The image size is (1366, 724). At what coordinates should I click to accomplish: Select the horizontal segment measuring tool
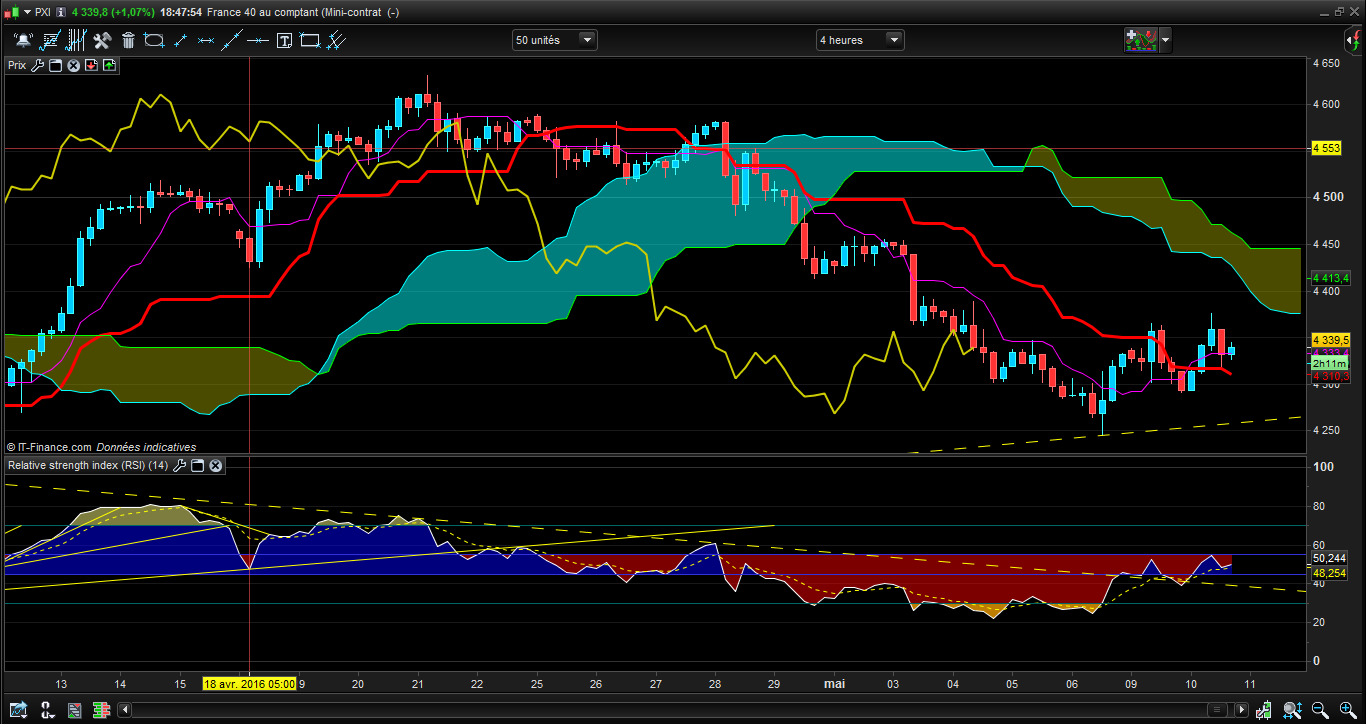click(x=206, y=40)
